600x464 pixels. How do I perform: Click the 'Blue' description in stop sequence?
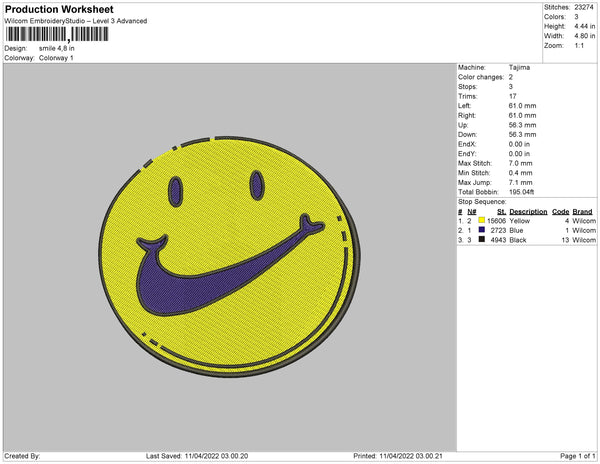pyautogui.click(x=516, y=230)
